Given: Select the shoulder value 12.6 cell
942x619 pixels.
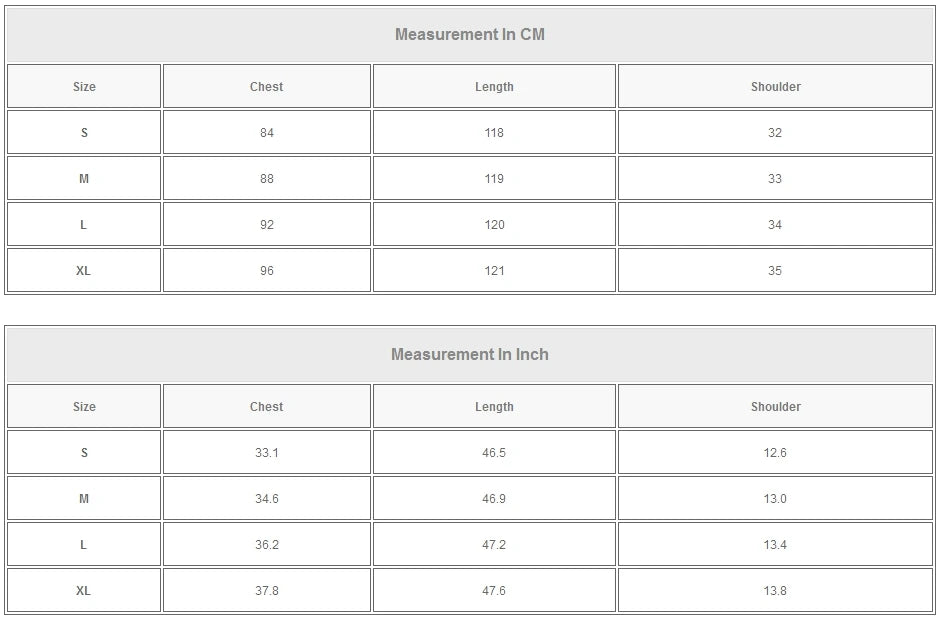Looking at the screenshot, I should (775, 453).
